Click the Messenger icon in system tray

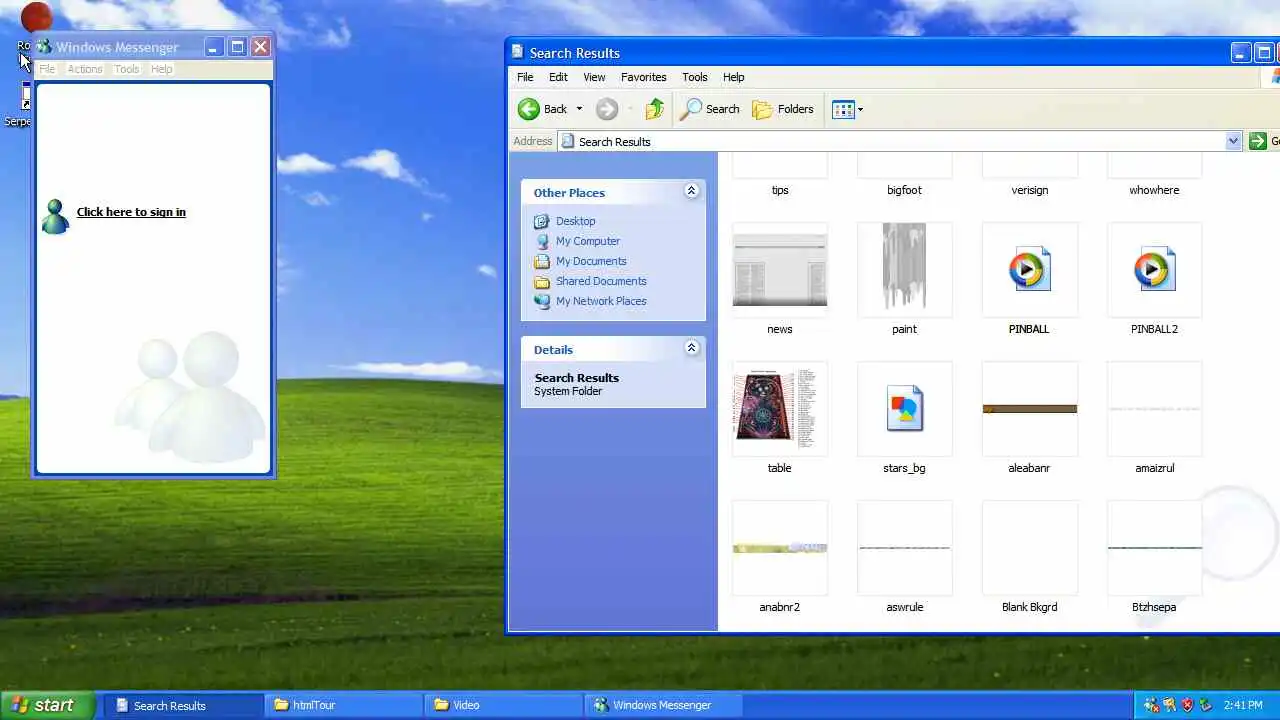1151,705
